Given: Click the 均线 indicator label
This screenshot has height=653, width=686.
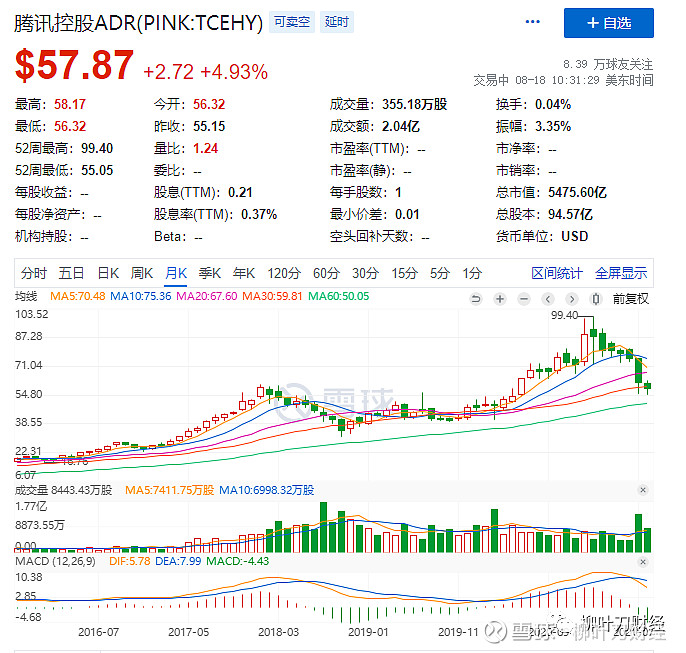Looking at the screenshot, I should [26, 296].
